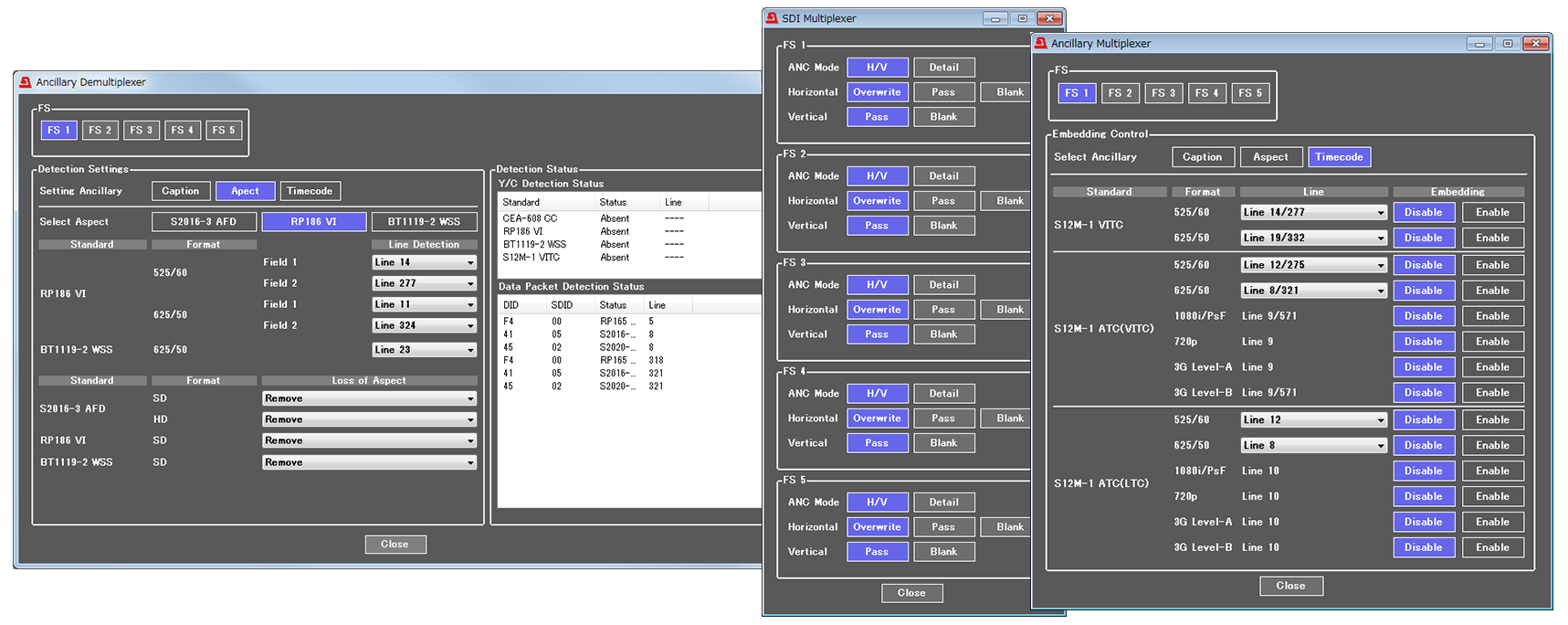Choose S2016-3 AFD under Select Aspect
The width and height of the screenshot is (1568, 625).
tap(204, 222)
